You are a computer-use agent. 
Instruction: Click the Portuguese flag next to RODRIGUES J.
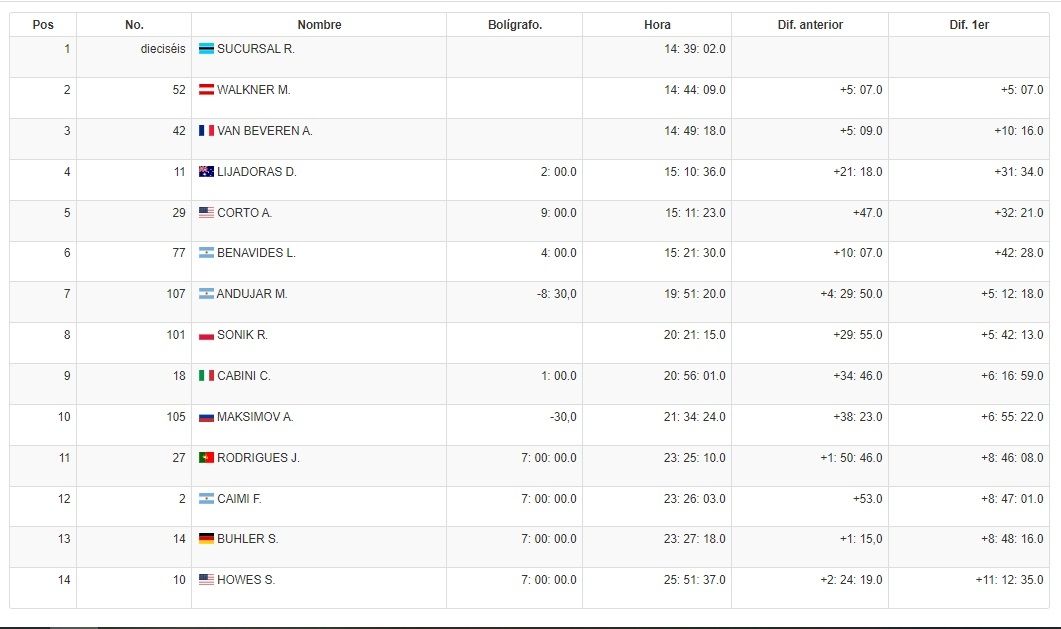pyautogui.click(x=206, y=458)
